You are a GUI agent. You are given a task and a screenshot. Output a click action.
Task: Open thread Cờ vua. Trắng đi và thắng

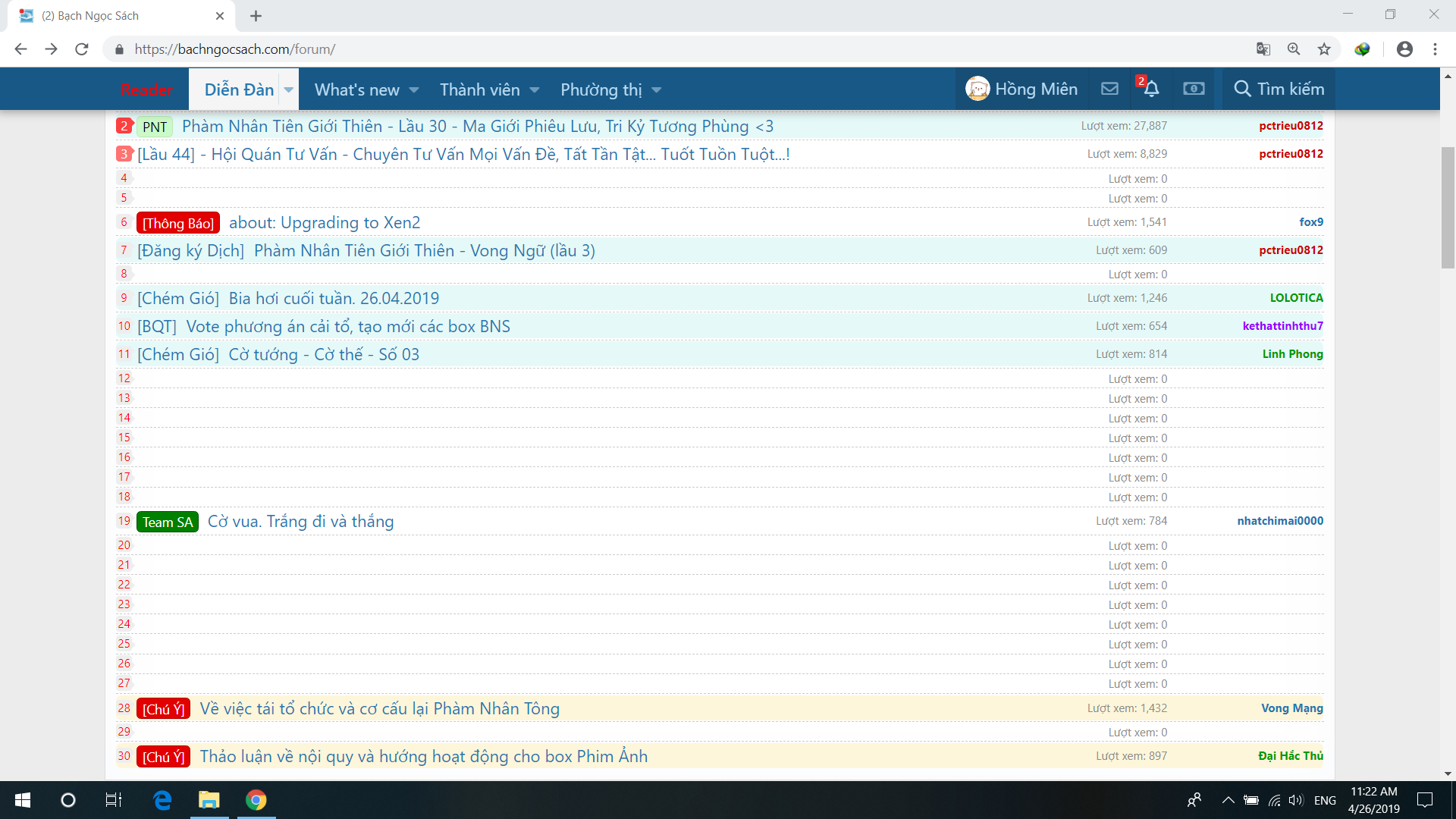[x=300, y=522]
